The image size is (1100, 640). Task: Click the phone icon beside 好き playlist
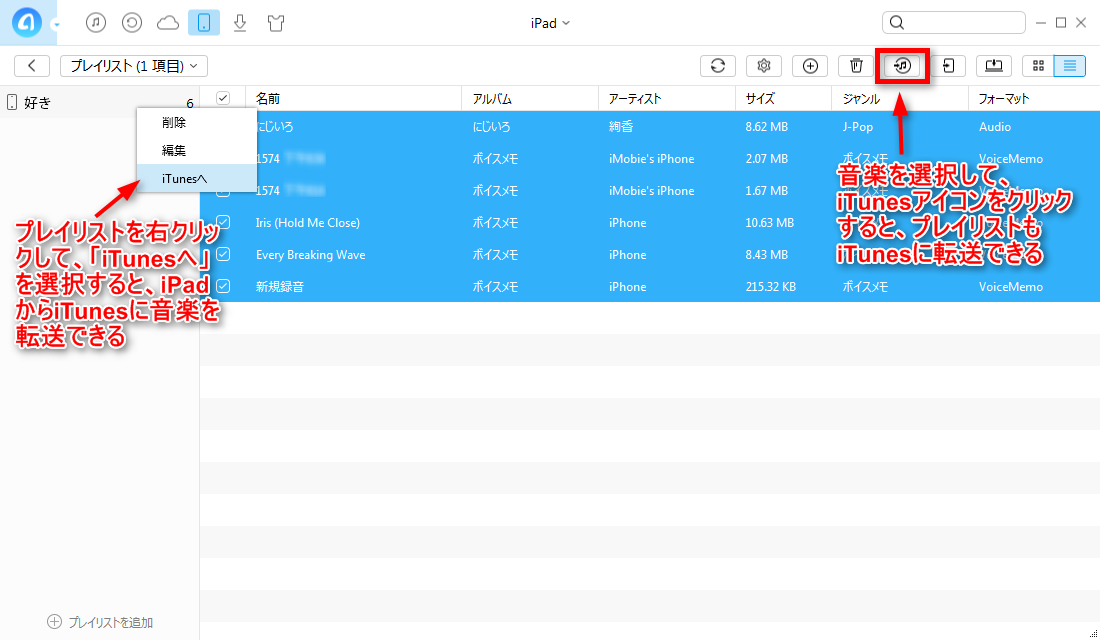(12, 102)
